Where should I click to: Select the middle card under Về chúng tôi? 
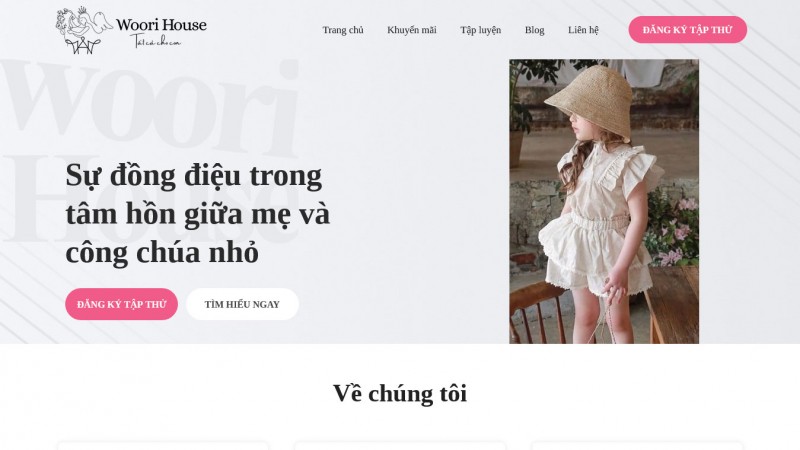400,446
